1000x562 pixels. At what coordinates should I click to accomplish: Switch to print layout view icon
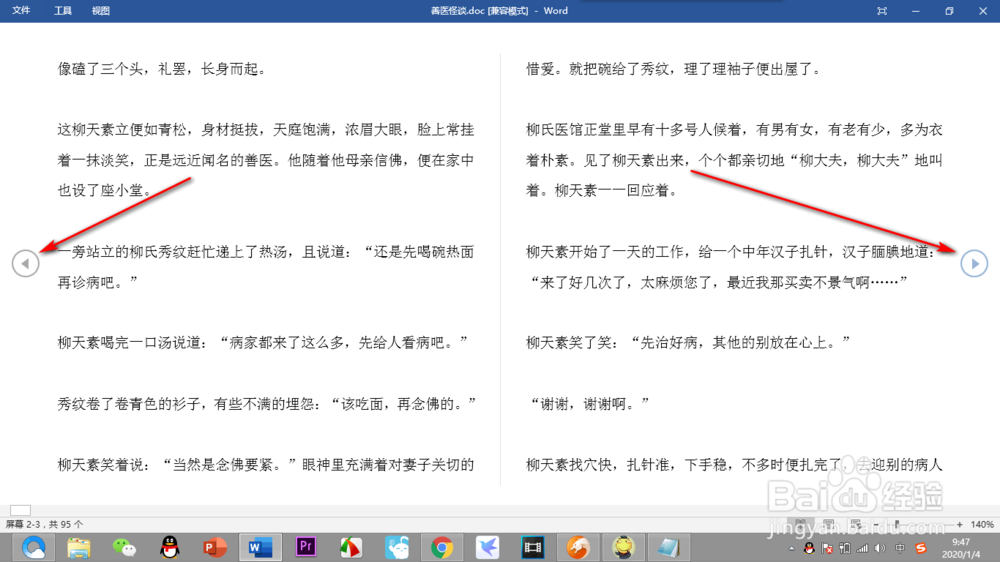click(828, 524)
